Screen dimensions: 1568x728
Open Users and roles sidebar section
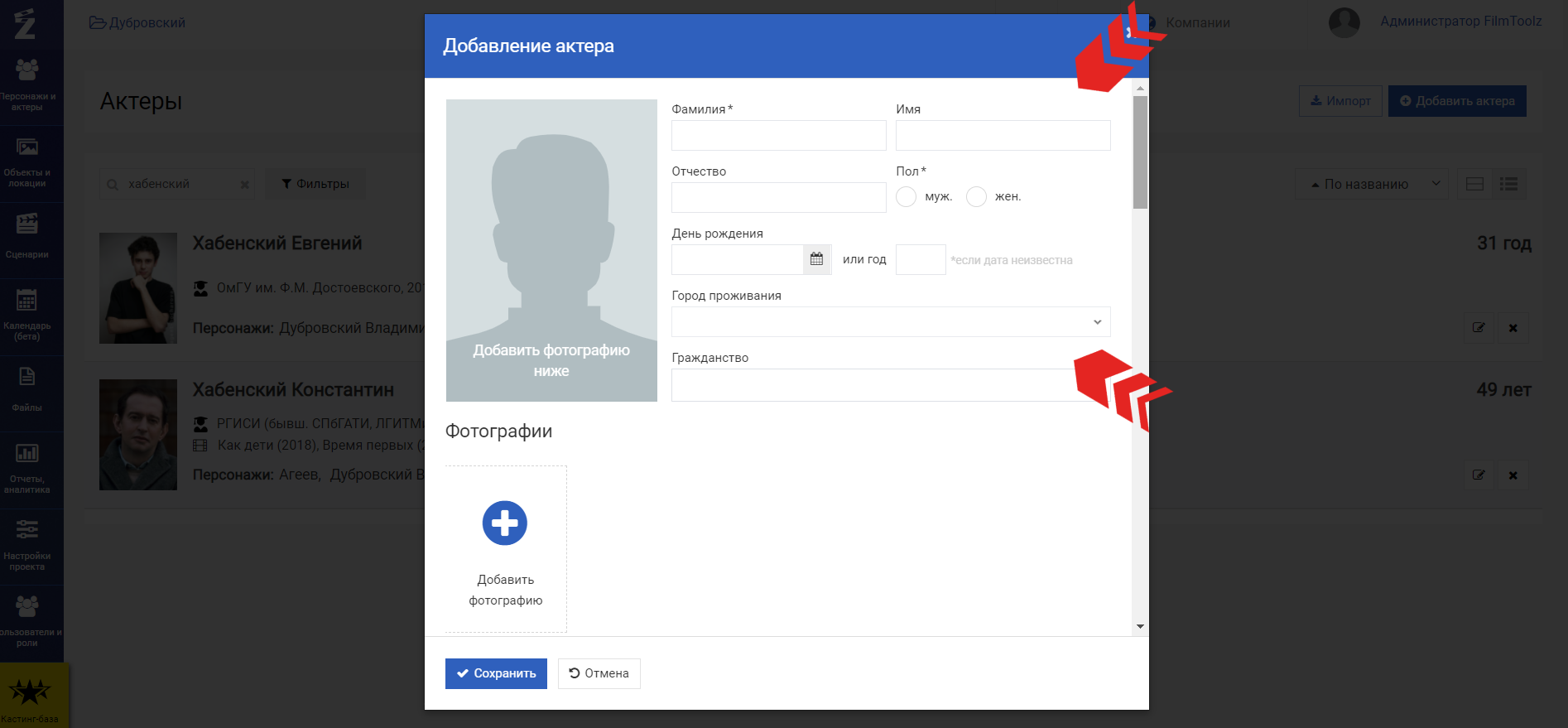27,624
